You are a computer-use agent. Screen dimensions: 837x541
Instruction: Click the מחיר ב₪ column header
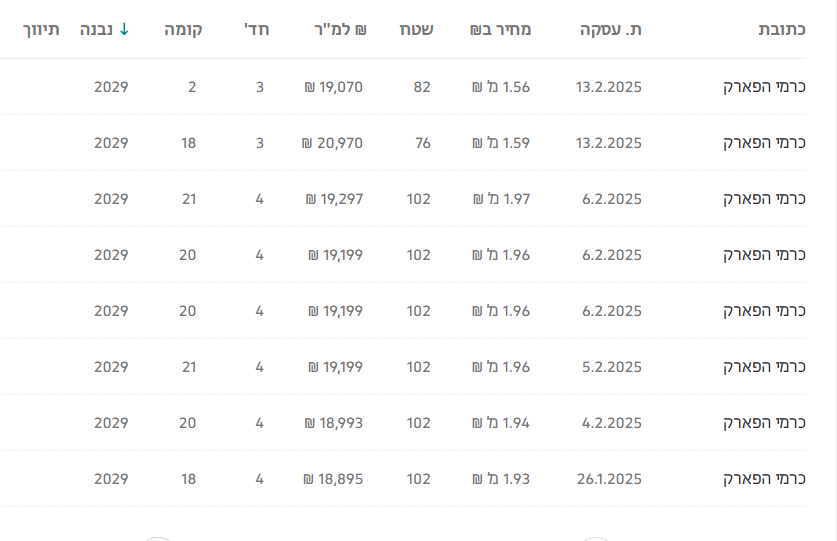500,30
